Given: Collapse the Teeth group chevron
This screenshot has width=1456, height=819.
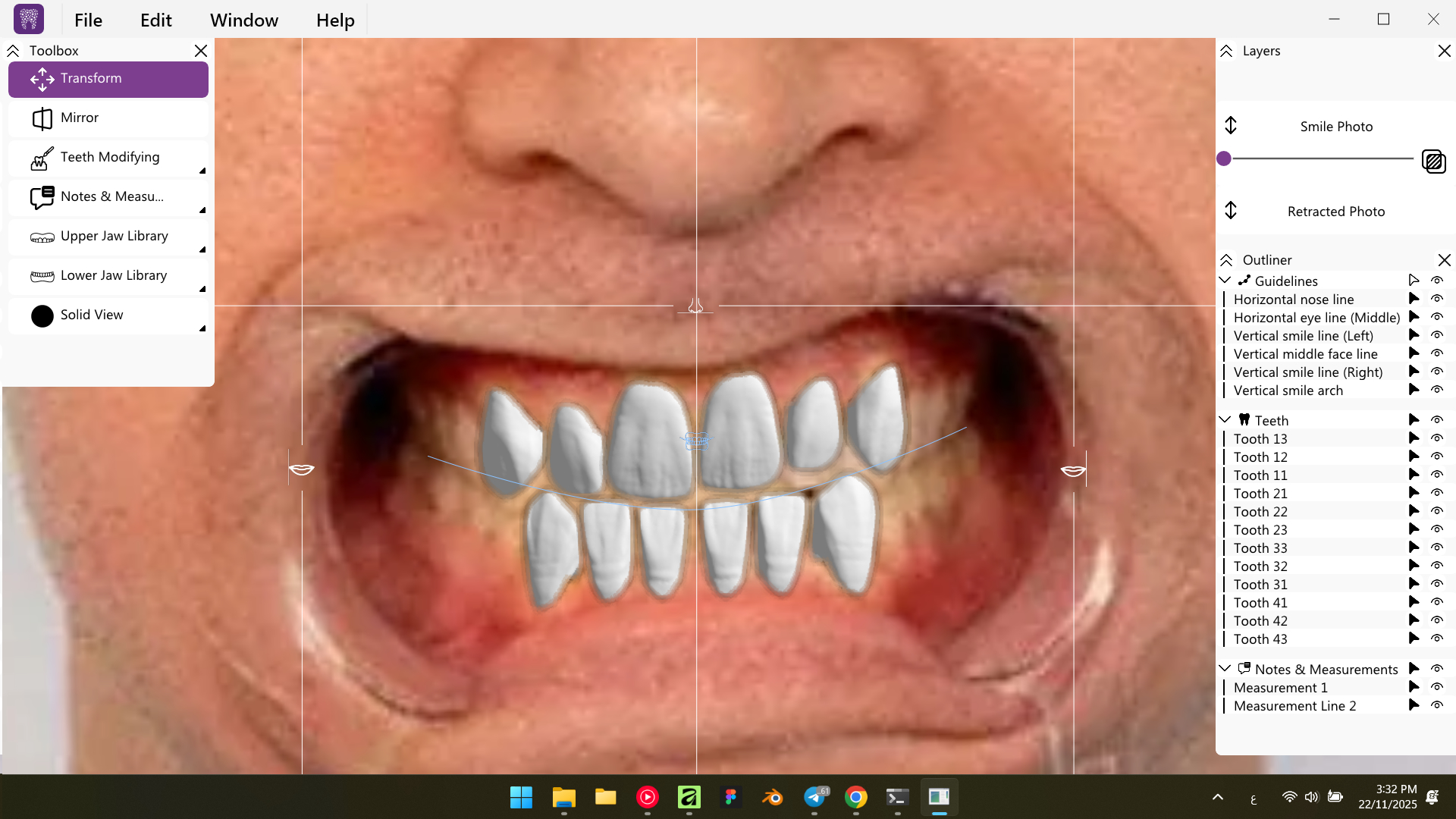Looking at the screenshot, I should pyautogui.click(x=1225, y=420).
